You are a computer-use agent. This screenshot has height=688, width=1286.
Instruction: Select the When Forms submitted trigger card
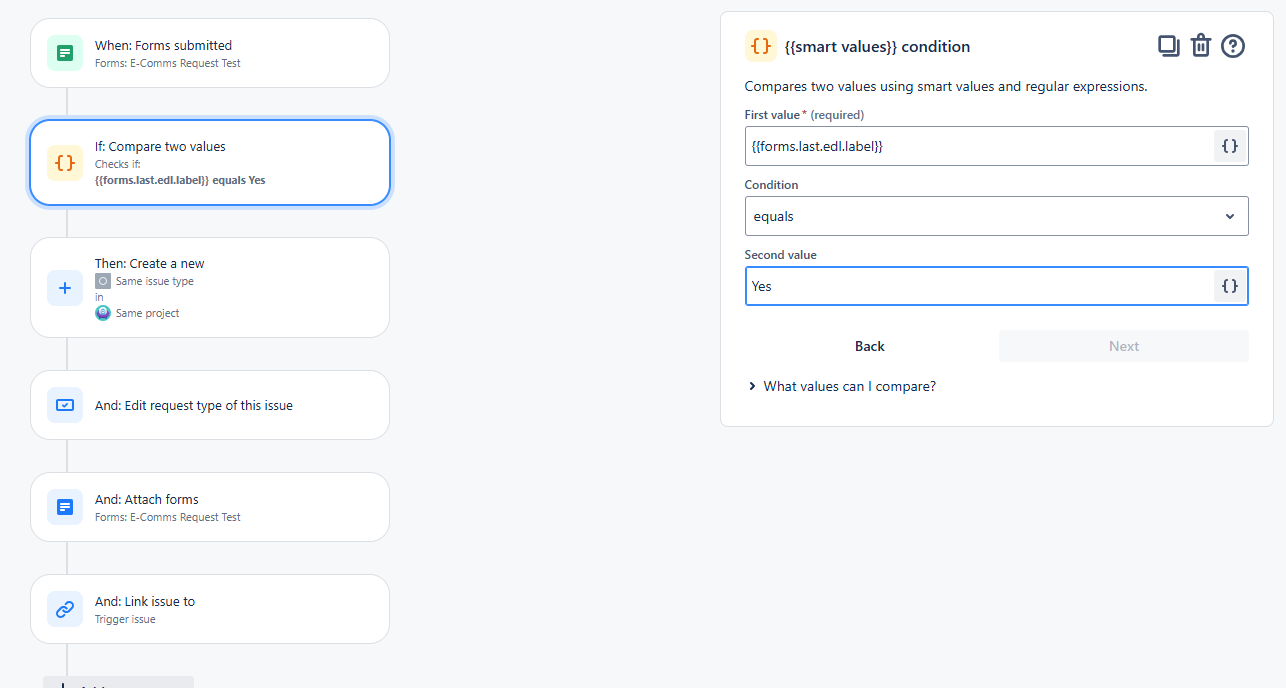click(210, 52)
